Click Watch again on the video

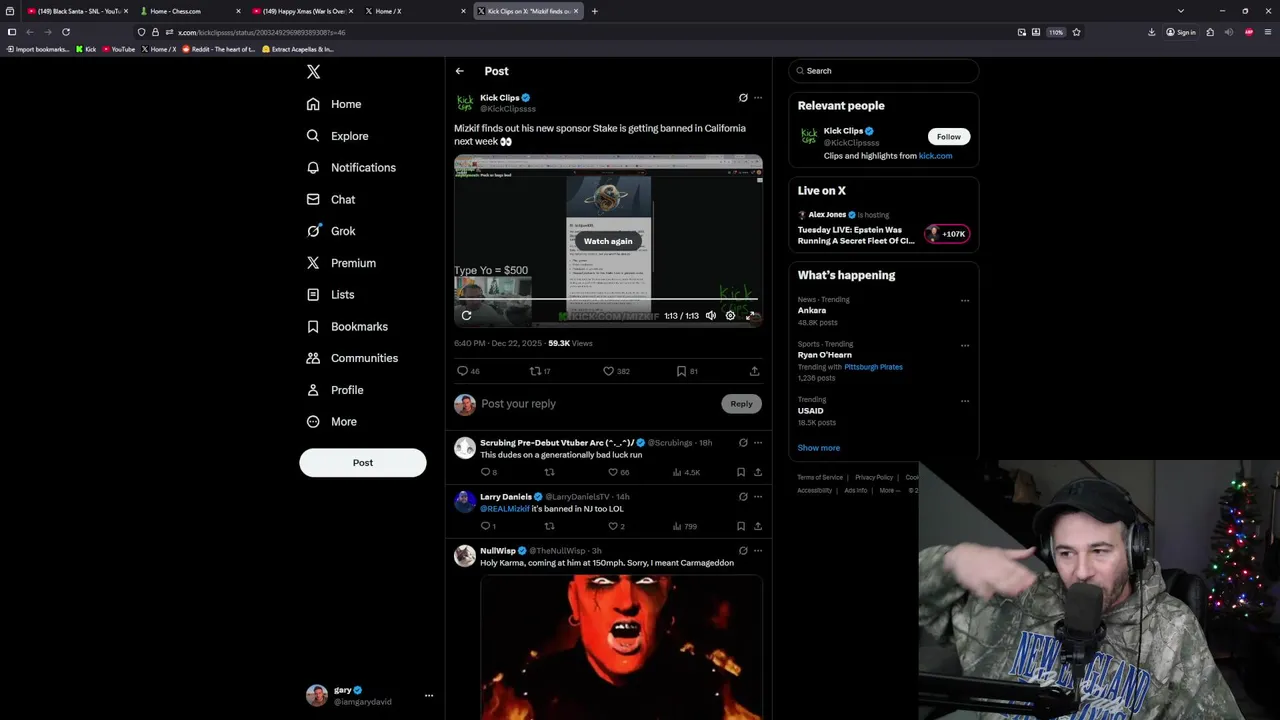tap(608, 241)
